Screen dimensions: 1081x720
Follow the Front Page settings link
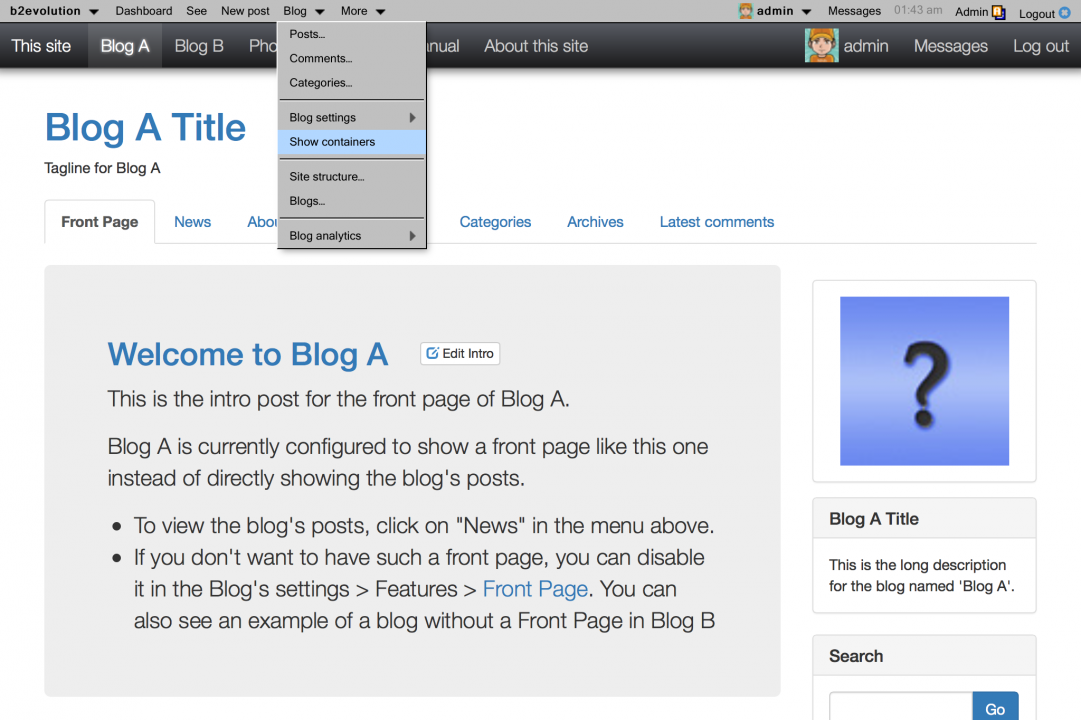(x=535, y=589)
